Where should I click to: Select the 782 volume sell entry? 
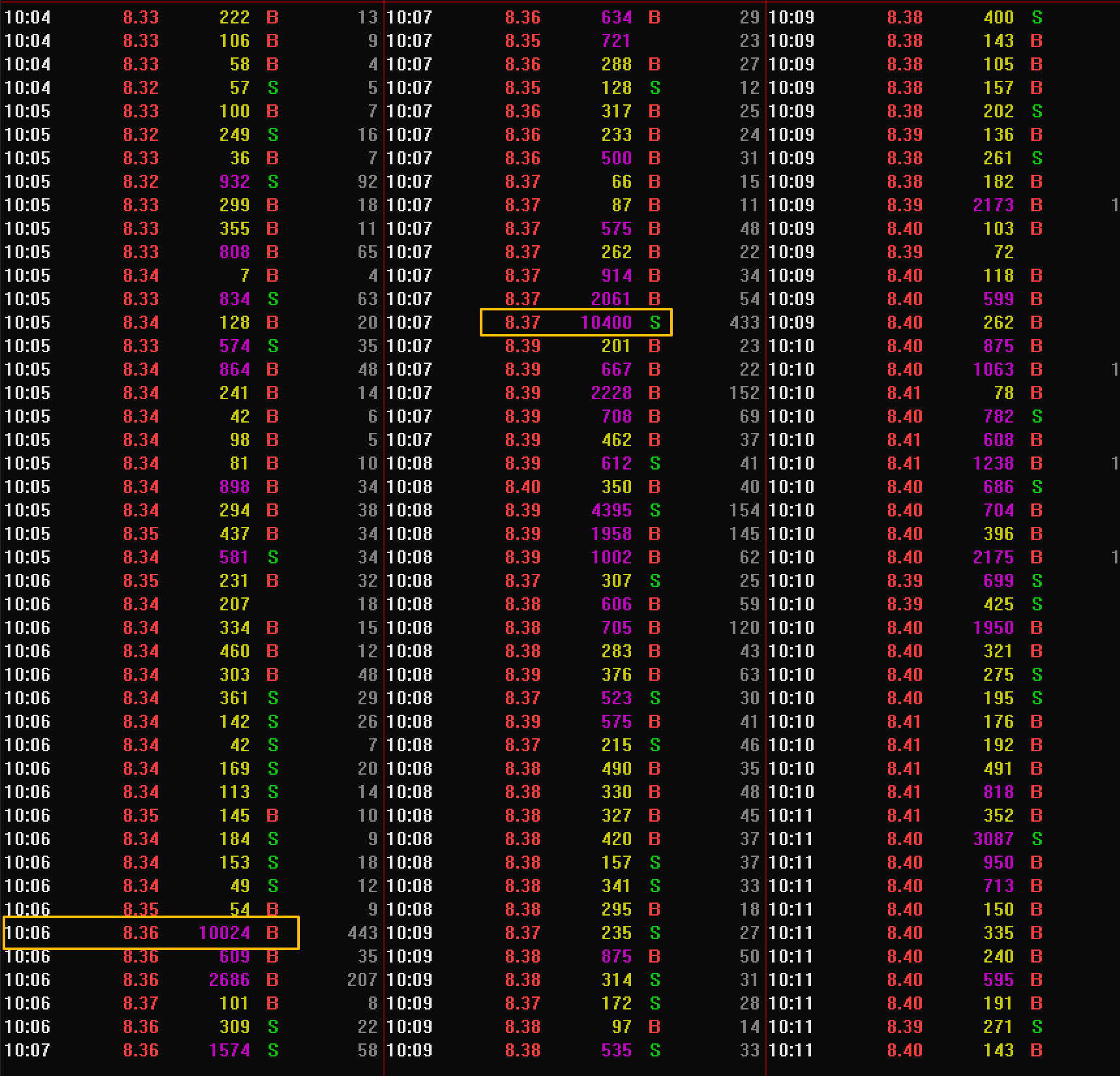click(999, 416)
